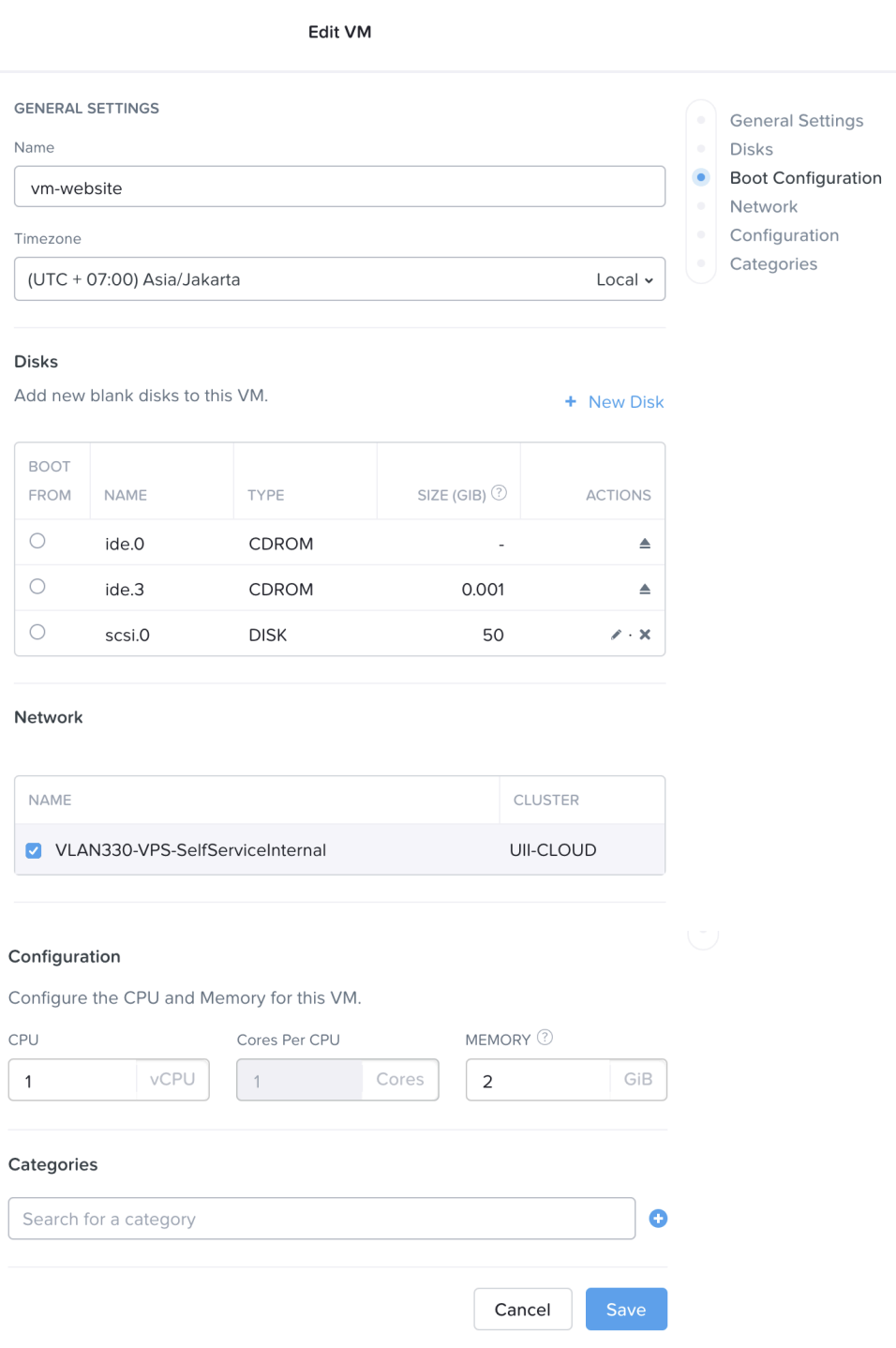Uncheck VLAN330-VPS-SelfServiceInternal network
This screenshot has width=896, height=1348.
pos(34,850)
